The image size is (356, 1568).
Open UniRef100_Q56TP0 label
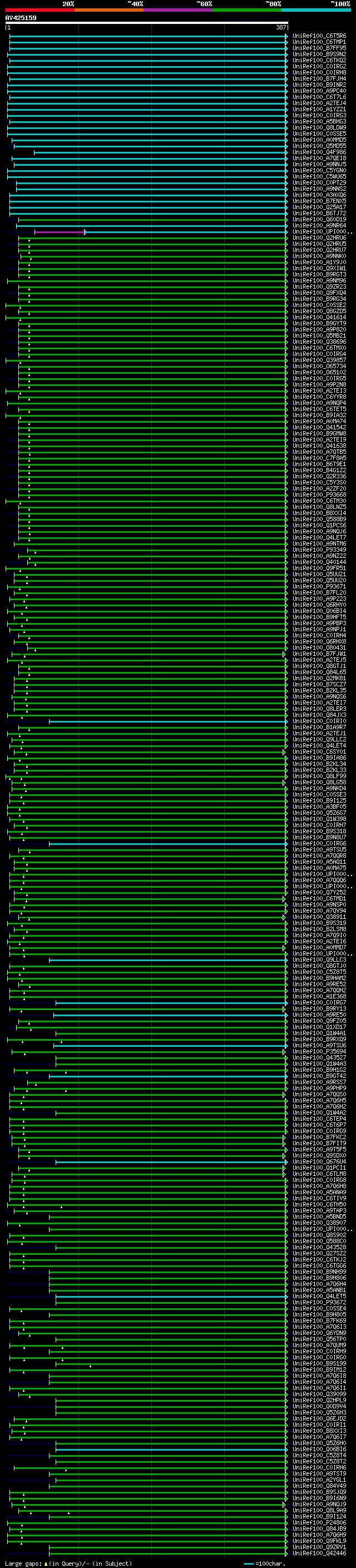(319, 1339)
